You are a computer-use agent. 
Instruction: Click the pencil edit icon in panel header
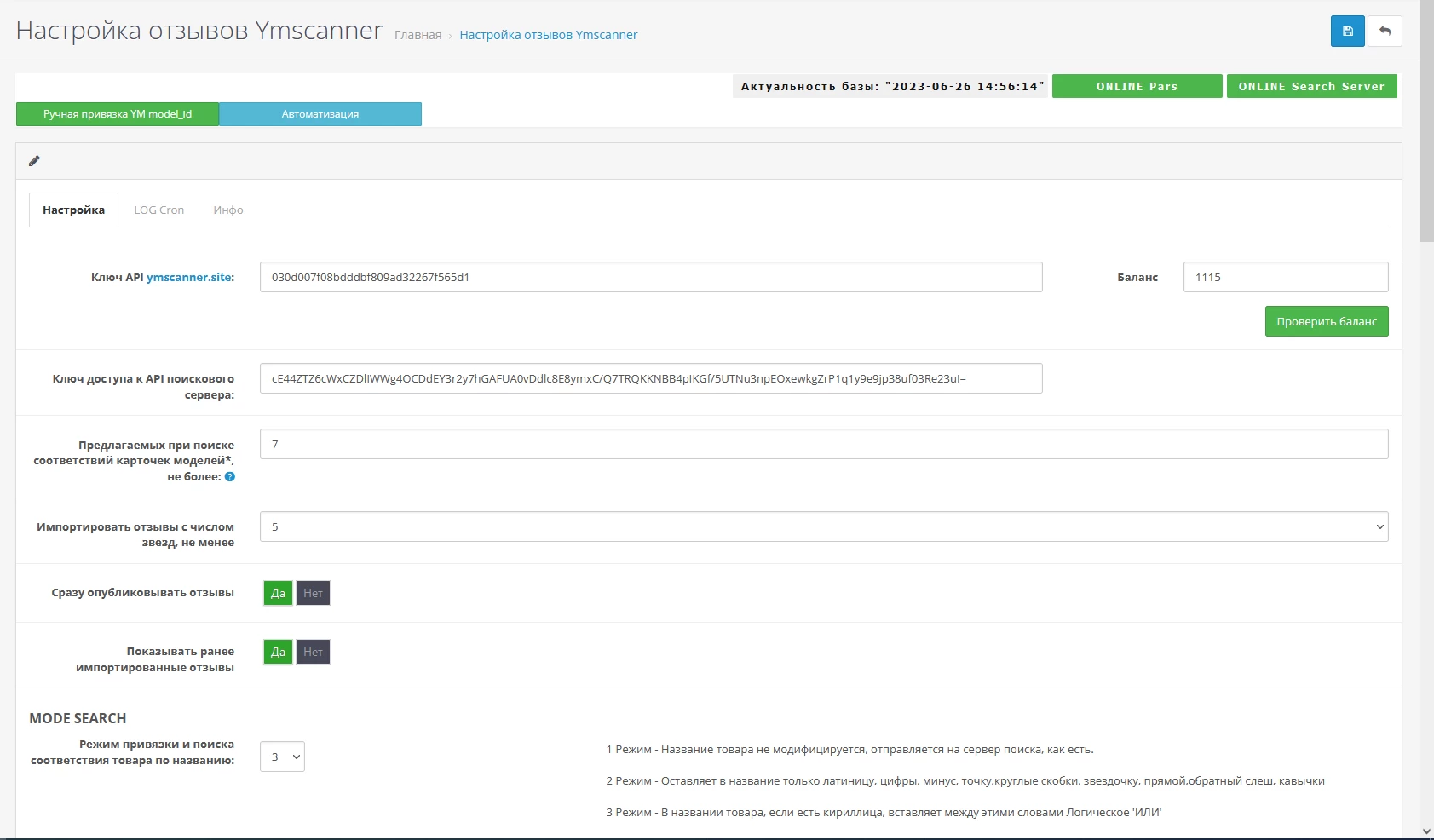[x=34, y=161]
